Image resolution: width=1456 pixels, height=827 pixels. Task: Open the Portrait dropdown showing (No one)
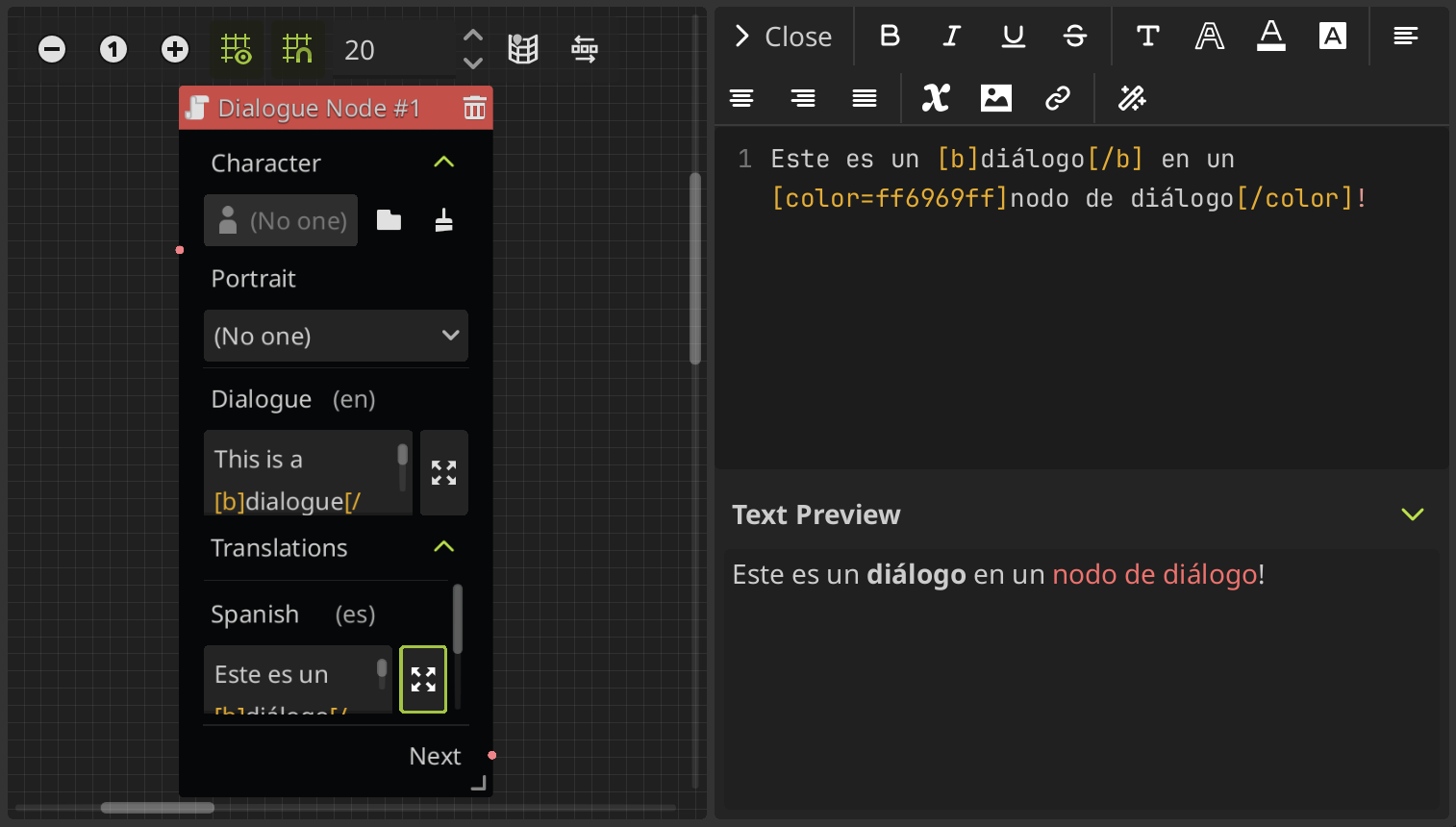pos(336,336)
